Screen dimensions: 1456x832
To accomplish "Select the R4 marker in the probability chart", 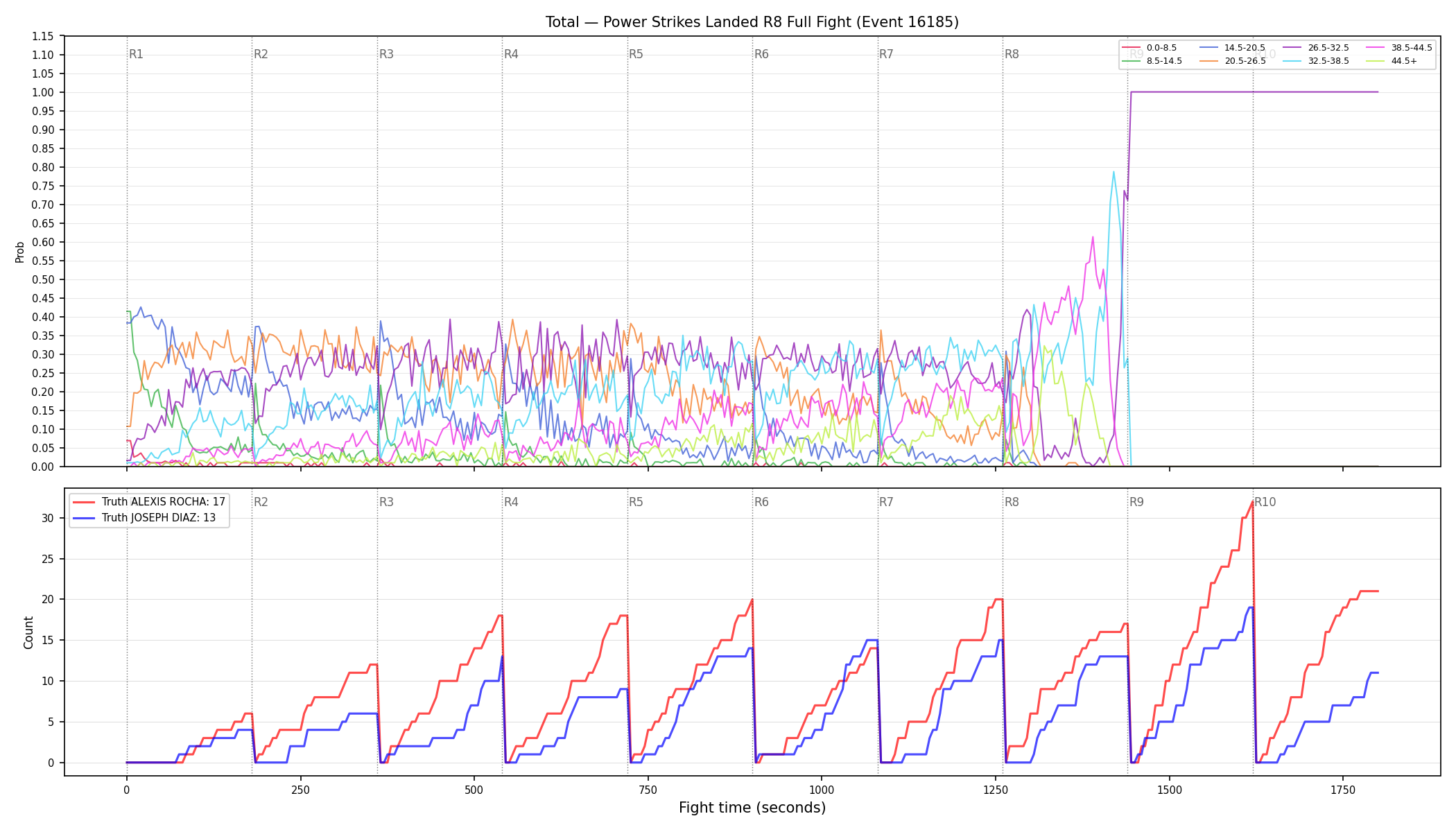I will click(511, 54).
